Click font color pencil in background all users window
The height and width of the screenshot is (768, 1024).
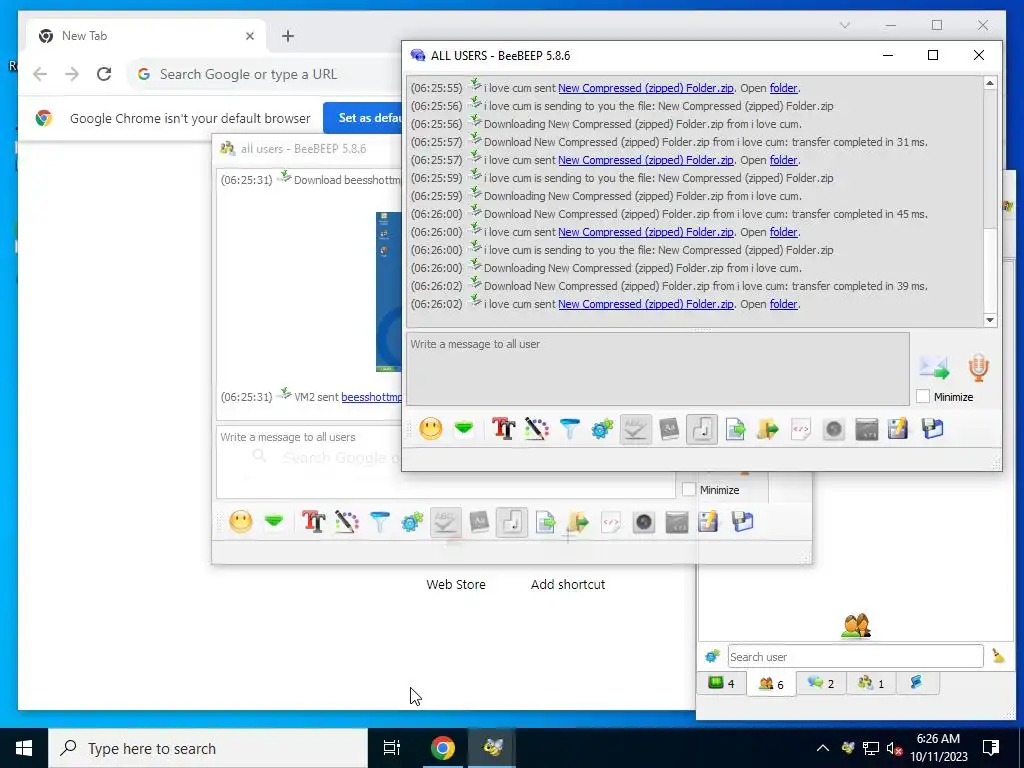pyautogui.click(x=346, y=522)
